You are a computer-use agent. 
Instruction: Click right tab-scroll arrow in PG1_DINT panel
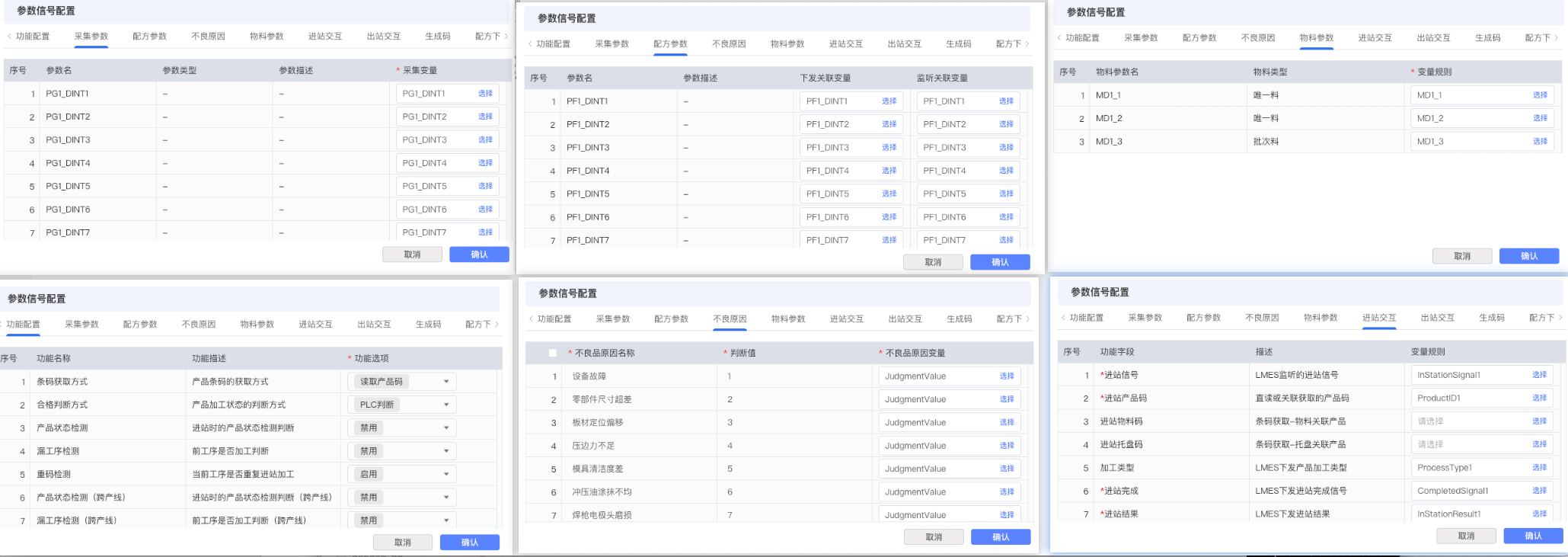pyautogui.click(x=506, y=37)
